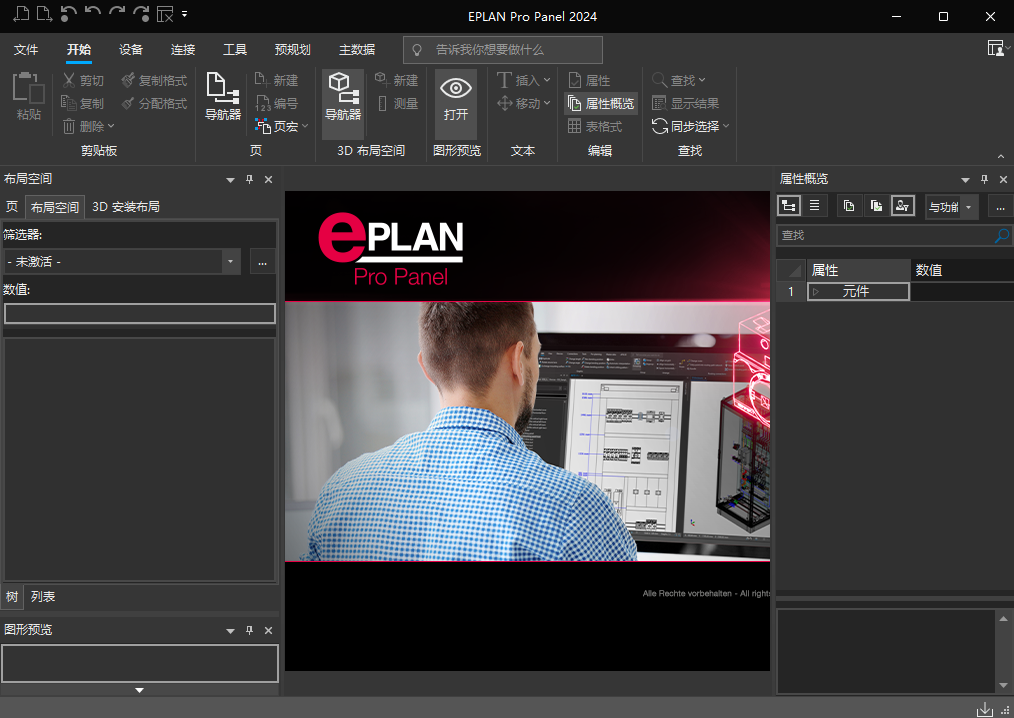Click the search magnifier in 属性概览

[1002, 236]
